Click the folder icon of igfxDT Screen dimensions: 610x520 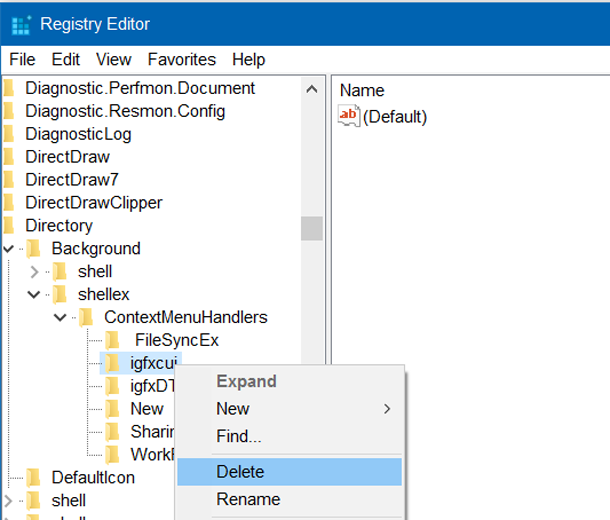point(113,386)
